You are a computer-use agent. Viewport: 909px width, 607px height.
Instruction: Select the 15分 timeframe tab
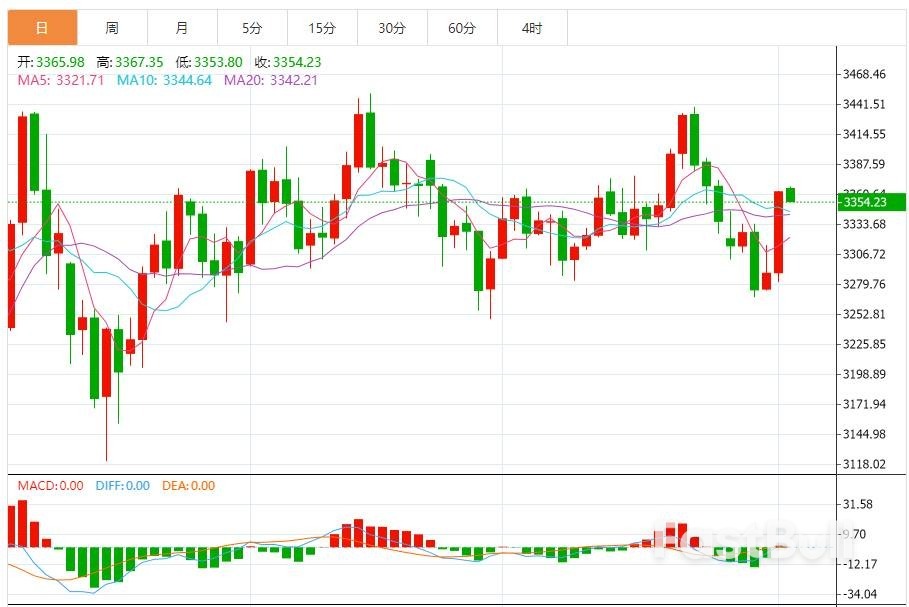click(x=322, y=28)
